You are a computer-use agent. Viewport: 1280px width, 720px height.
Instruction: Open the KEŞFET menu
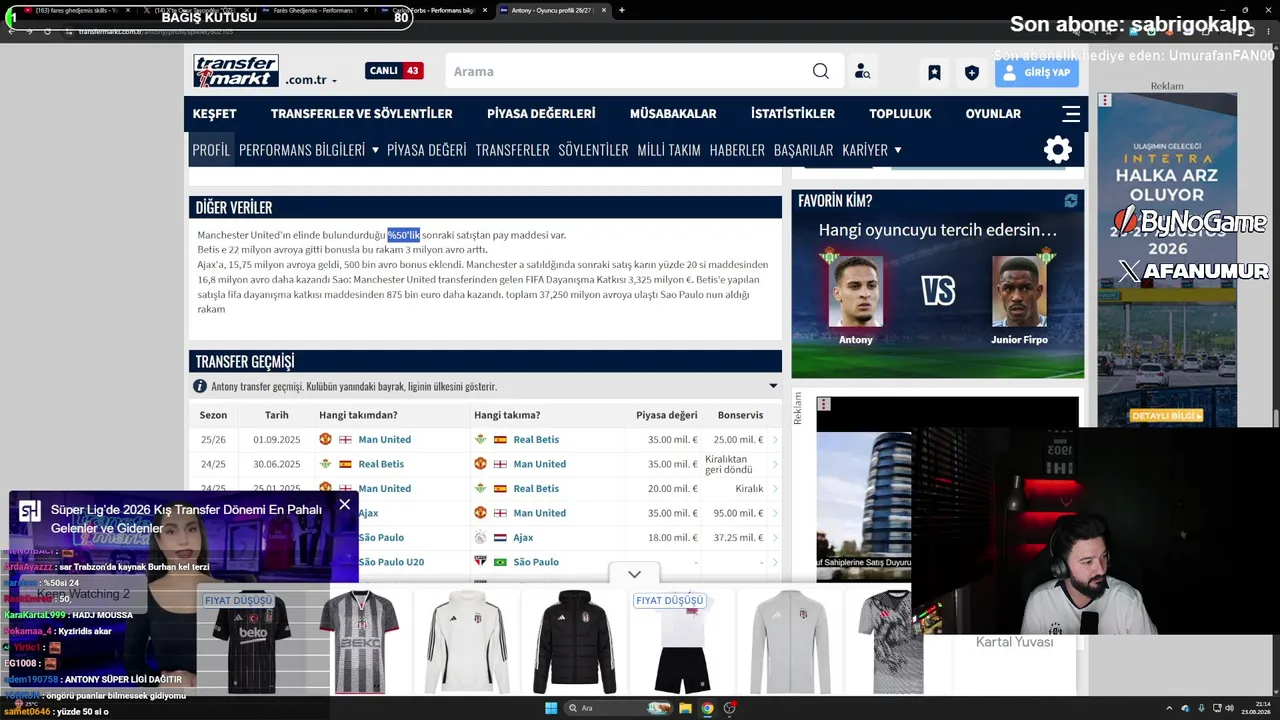click(214, 114)
